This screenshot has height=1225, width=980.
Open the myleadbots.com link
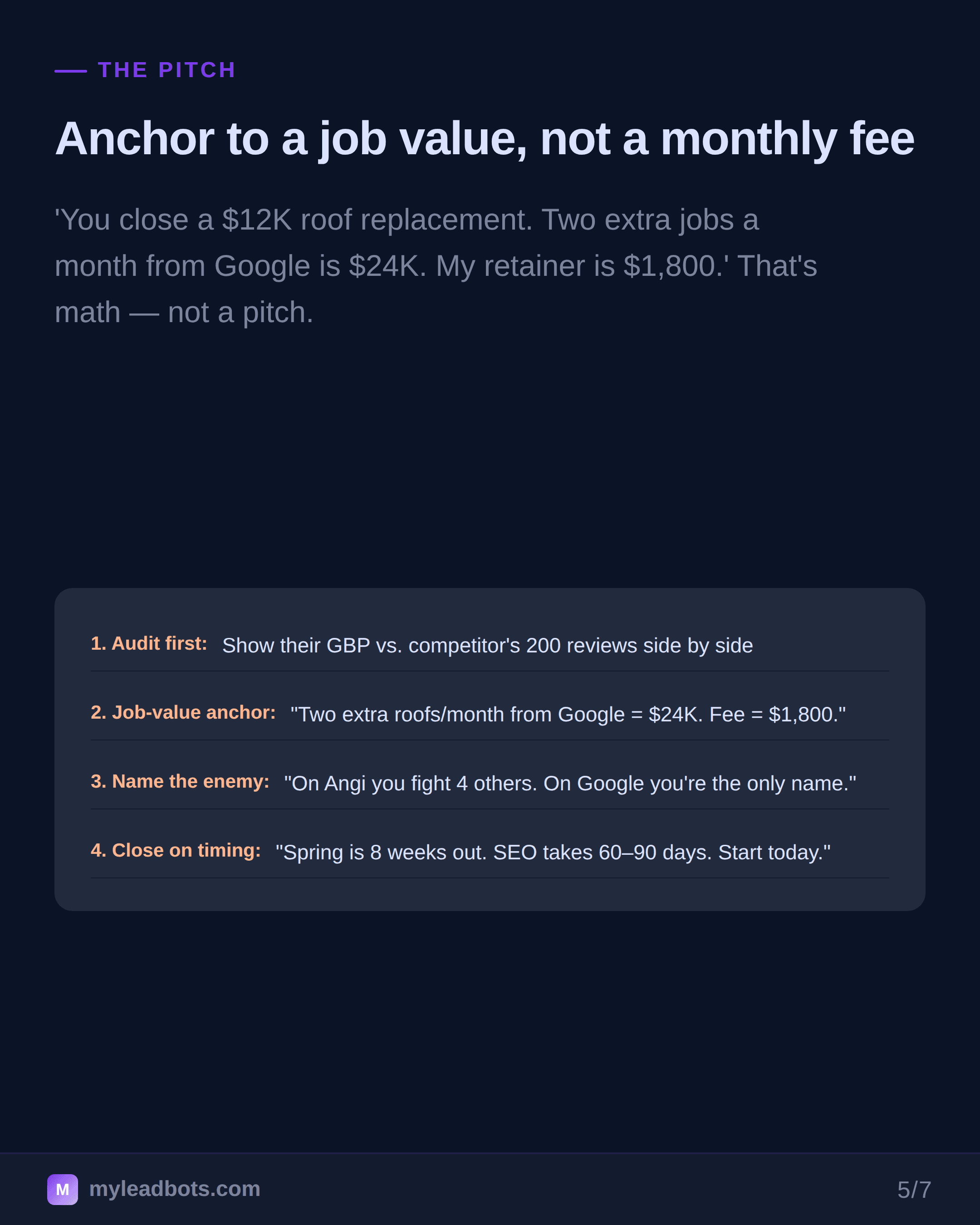[175, 1189]
